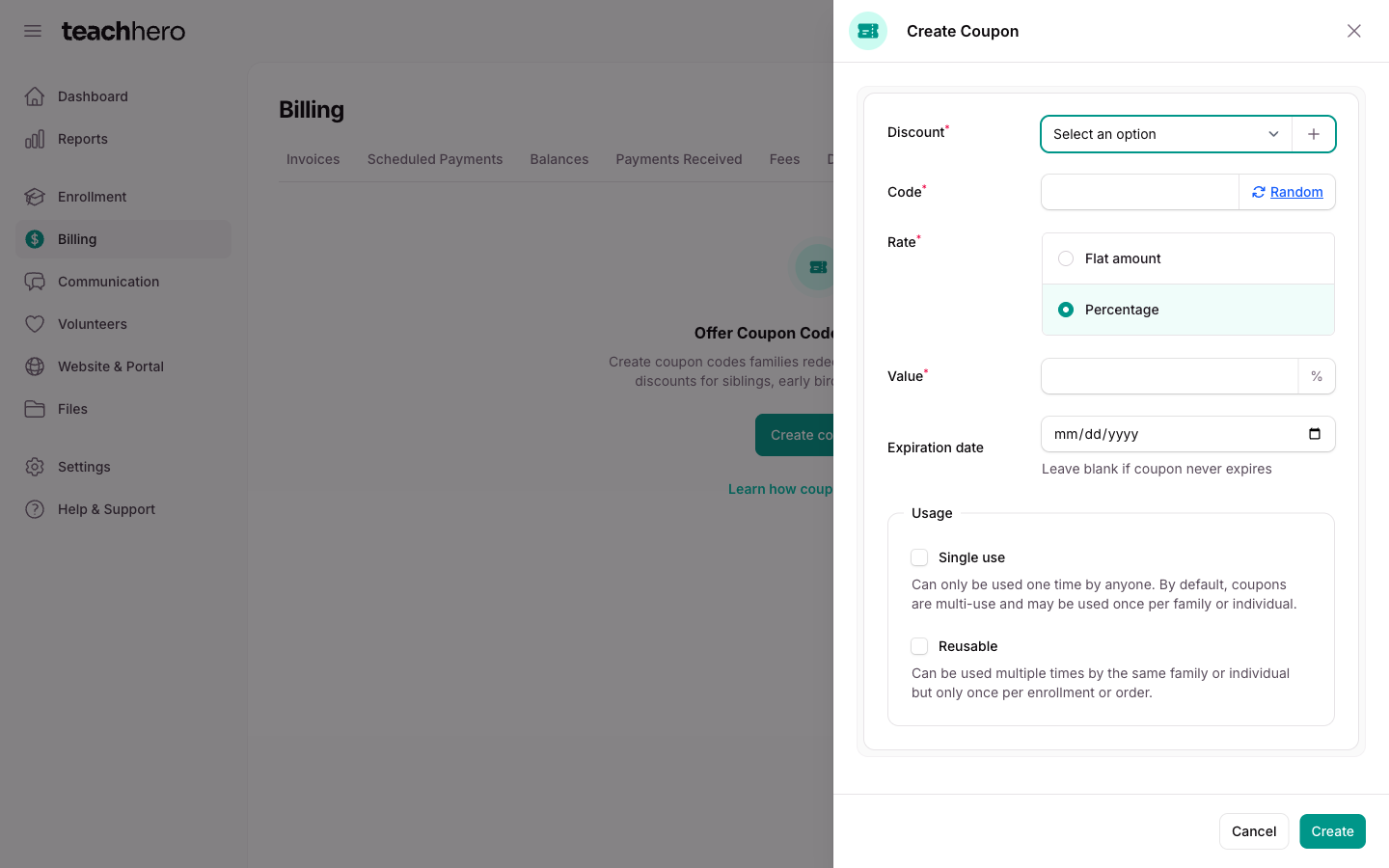This screenshot has width=1389, height=868.
Task: Click the calendar icon in Expiration date
Action: [x=1315, y=434]
